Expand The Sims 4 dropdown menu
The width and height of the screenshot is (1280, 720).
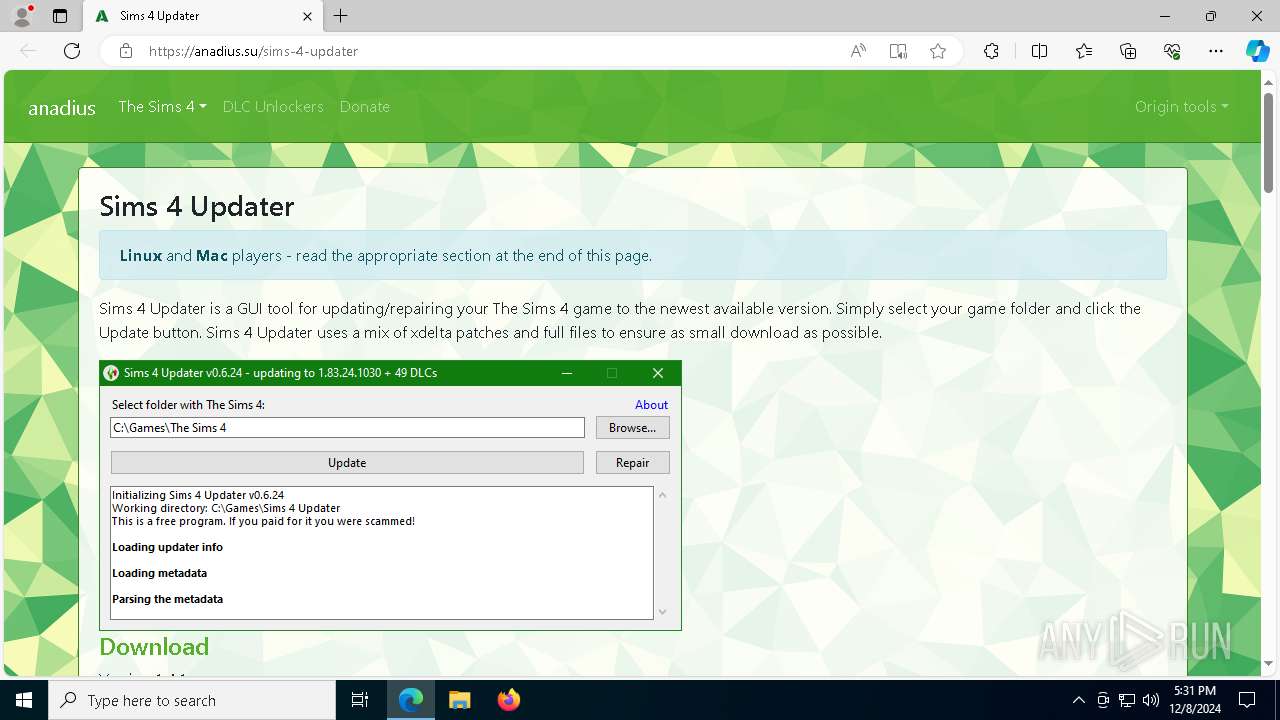click(x=162, y=106)
